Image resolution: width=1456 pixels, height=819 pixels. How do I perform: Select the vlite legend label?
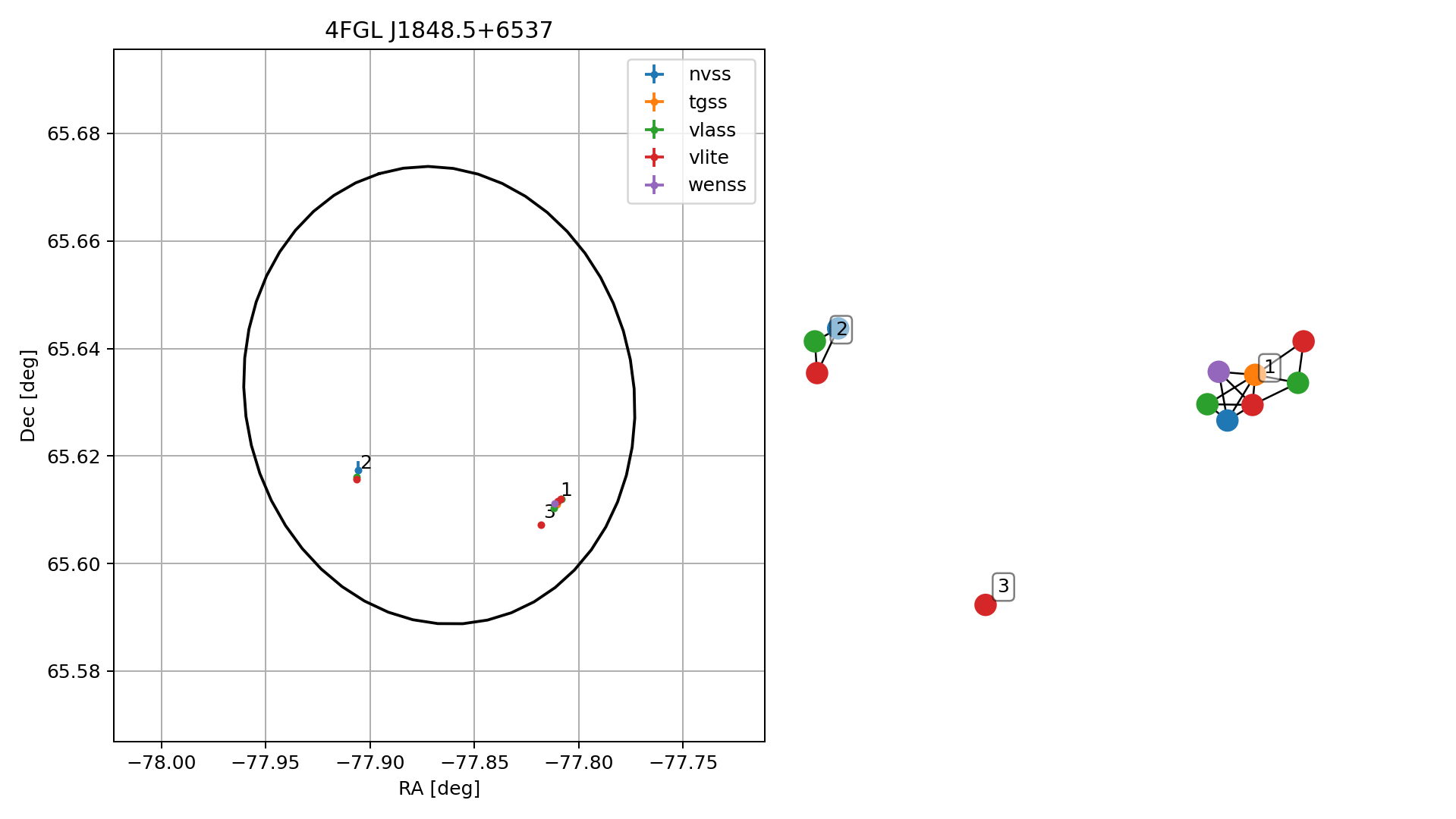click(x=709, y=158)
